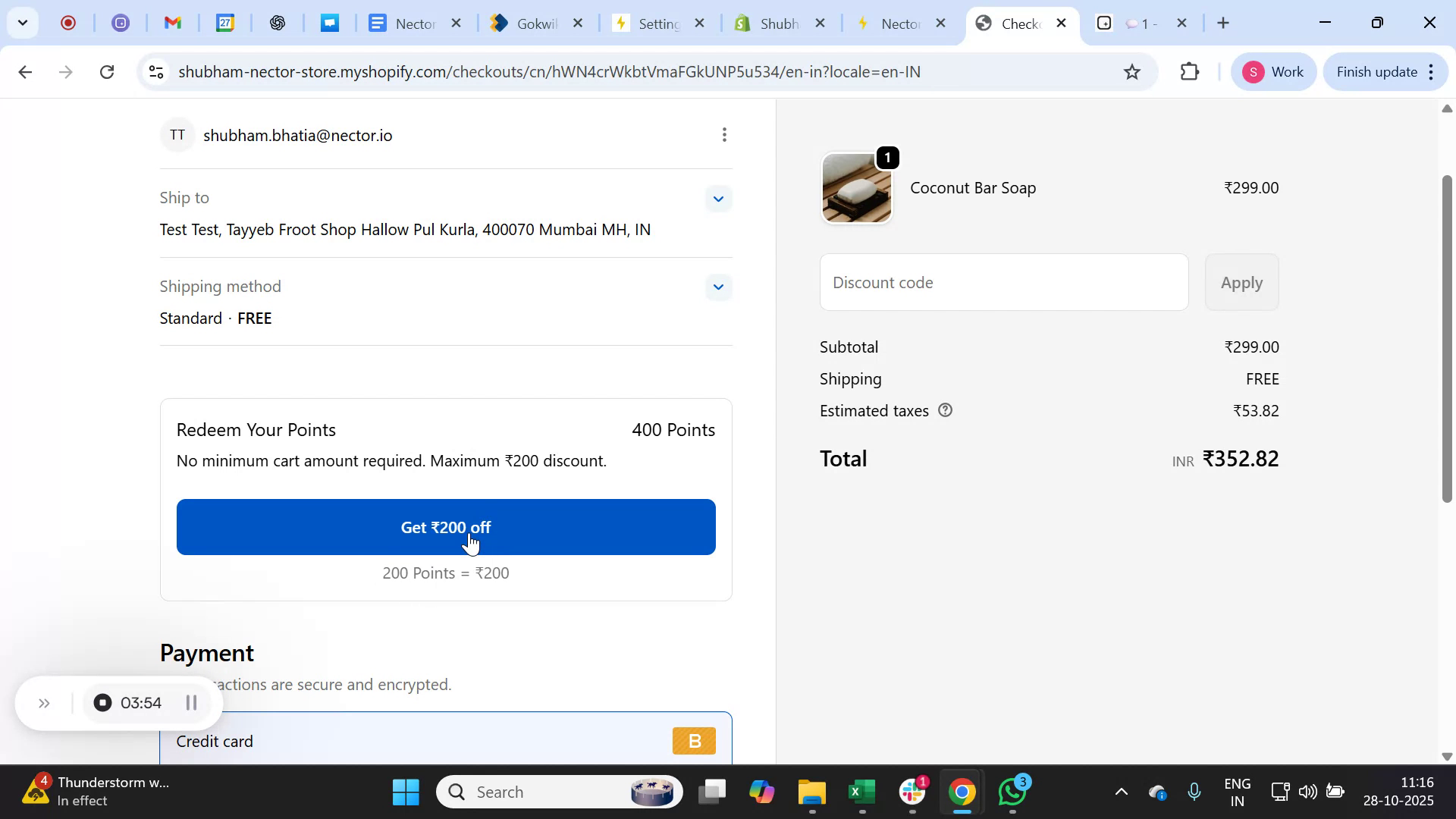Open the tab search dropdown arrow
This screenshot has height=819, width=1456.
point(23,23)
